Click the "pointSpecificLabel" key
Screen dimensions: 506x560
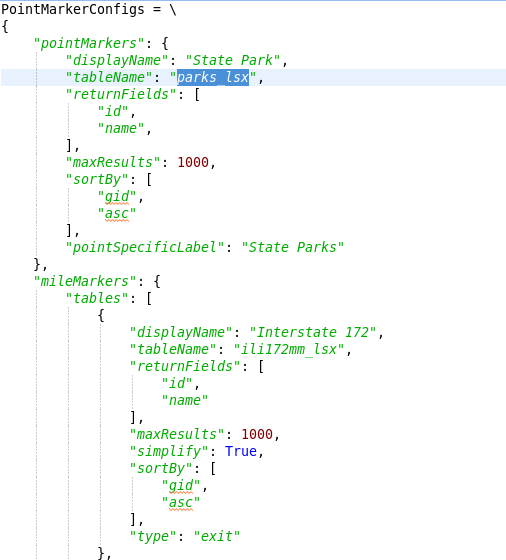click(x=145, y=248)
